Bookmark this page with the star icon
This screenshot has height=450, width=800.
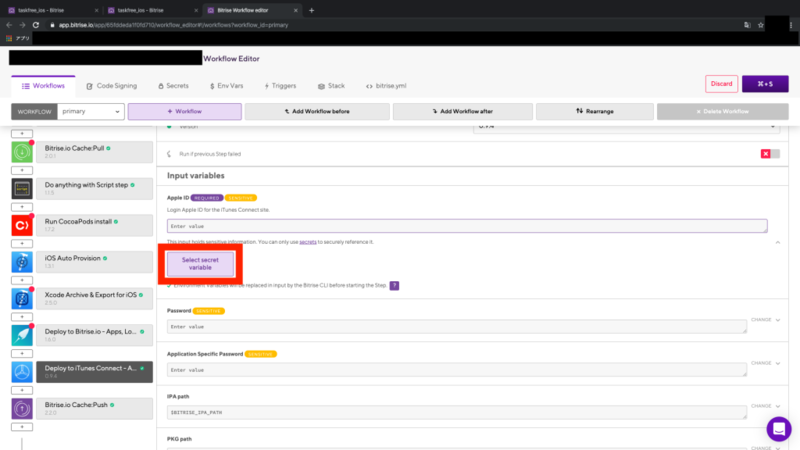[x=761, y=25]
